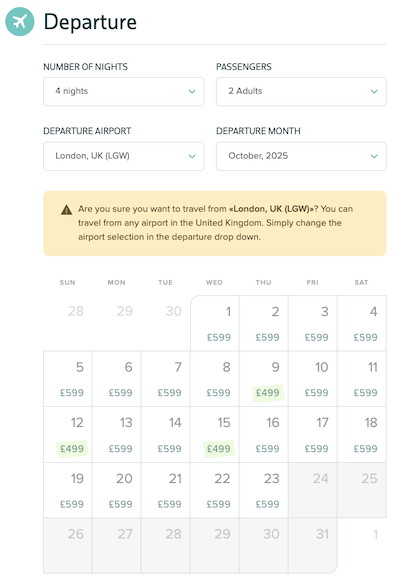Click the warning triangle icon in yellow notice

[66, 210]
